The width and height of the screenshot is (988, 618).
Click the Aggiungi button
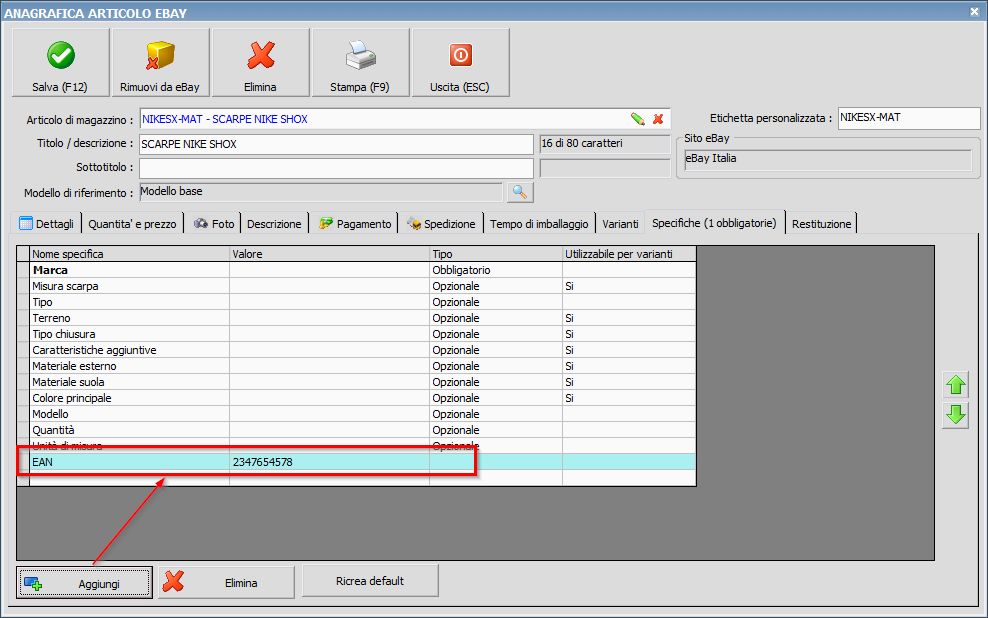pos(85,583)
